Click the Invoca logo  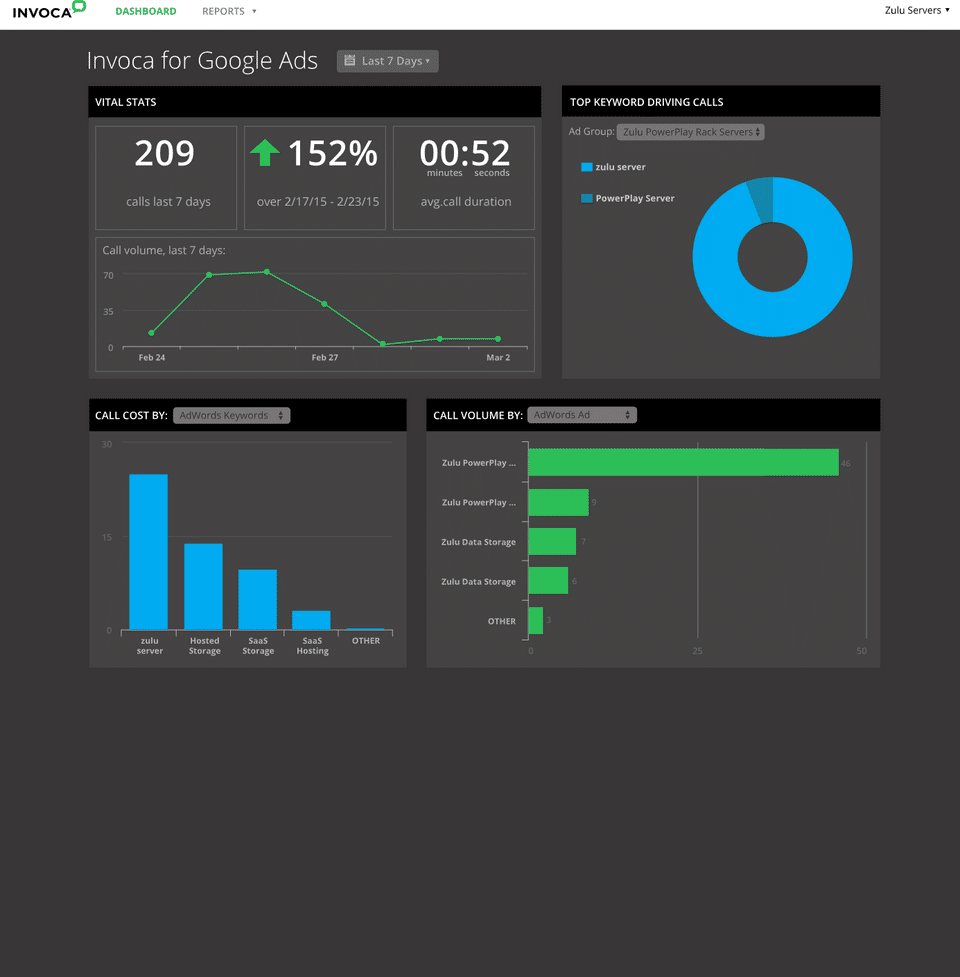click(x=49, y=11)
